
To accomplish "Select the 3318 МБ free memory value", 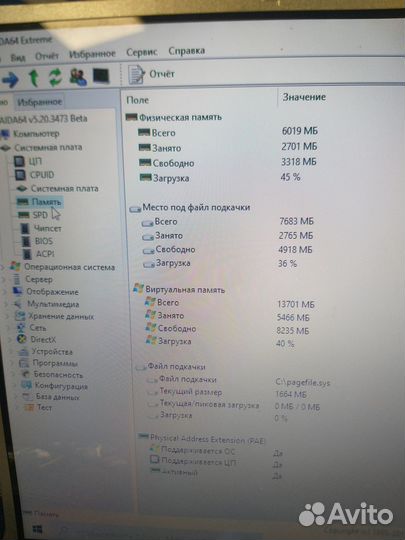I will tap(299, 162).
